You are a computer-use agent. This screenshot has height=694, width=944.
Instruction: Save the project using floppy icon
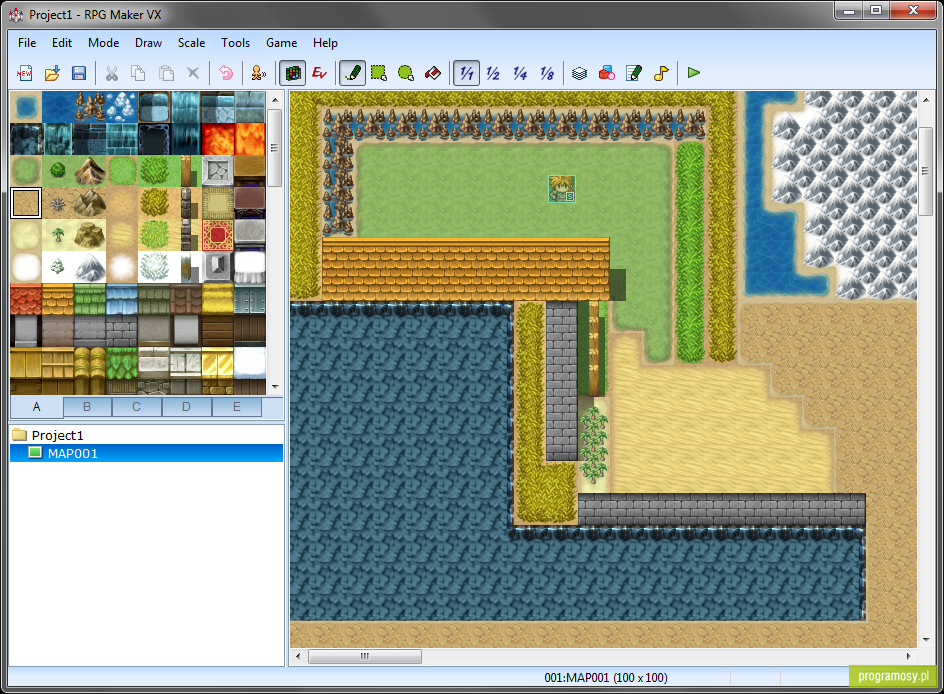tap(79, 73)
